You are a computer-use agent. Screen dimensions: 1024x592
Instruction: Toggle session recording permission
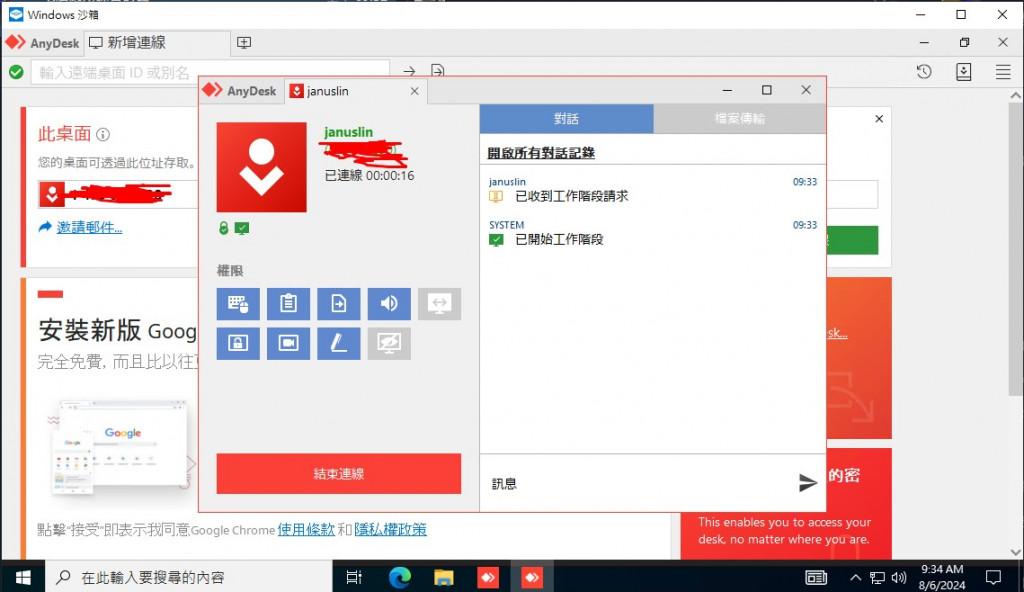288,343
